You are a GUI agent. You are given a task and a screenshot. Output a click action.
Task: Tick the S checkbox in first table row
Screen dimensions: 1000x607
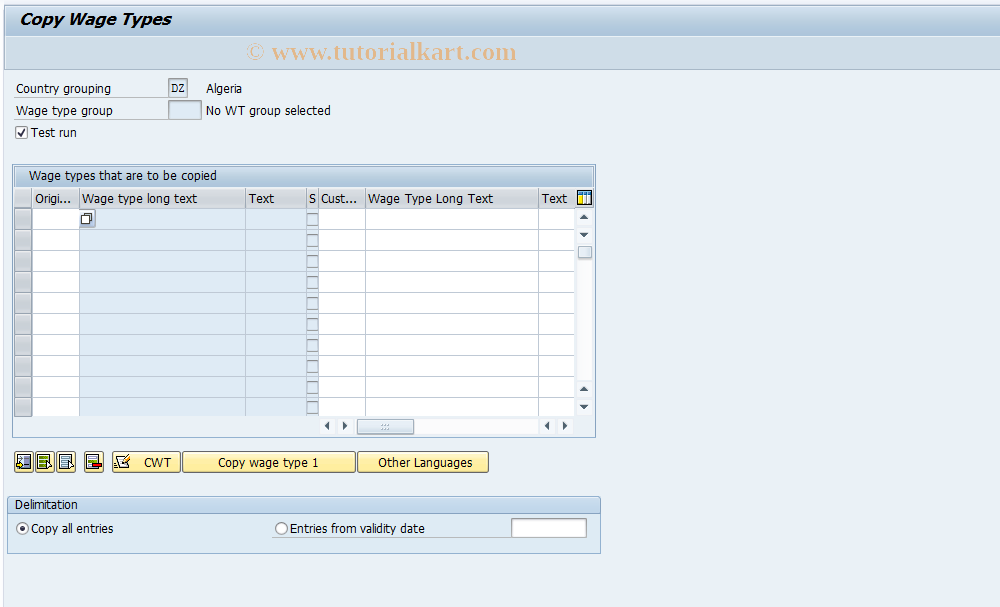coord(312,219)
